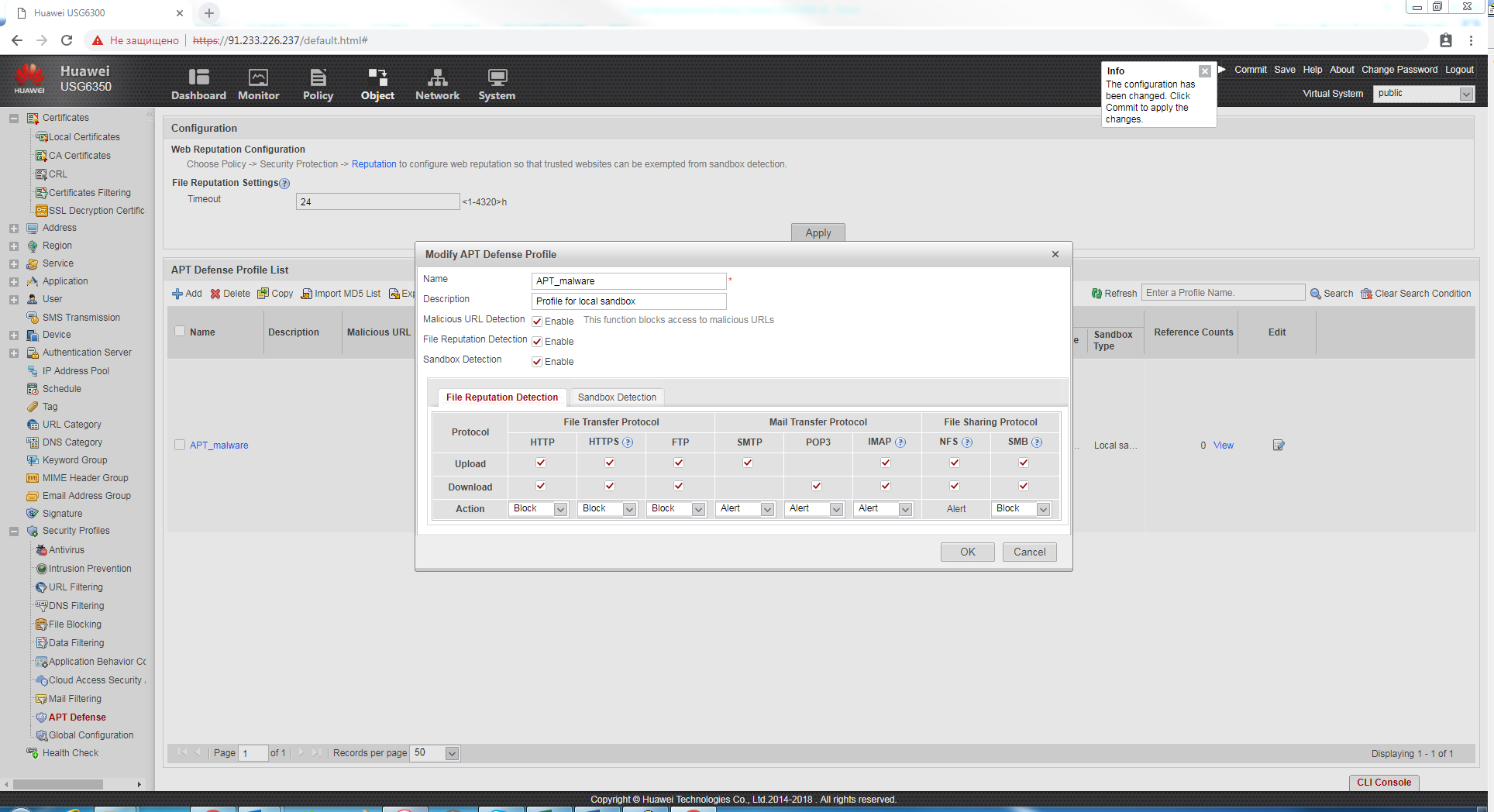Open the Dashboard section icon
The width and height of the screenshot is (1494, 812).
(x=199, y=77)
